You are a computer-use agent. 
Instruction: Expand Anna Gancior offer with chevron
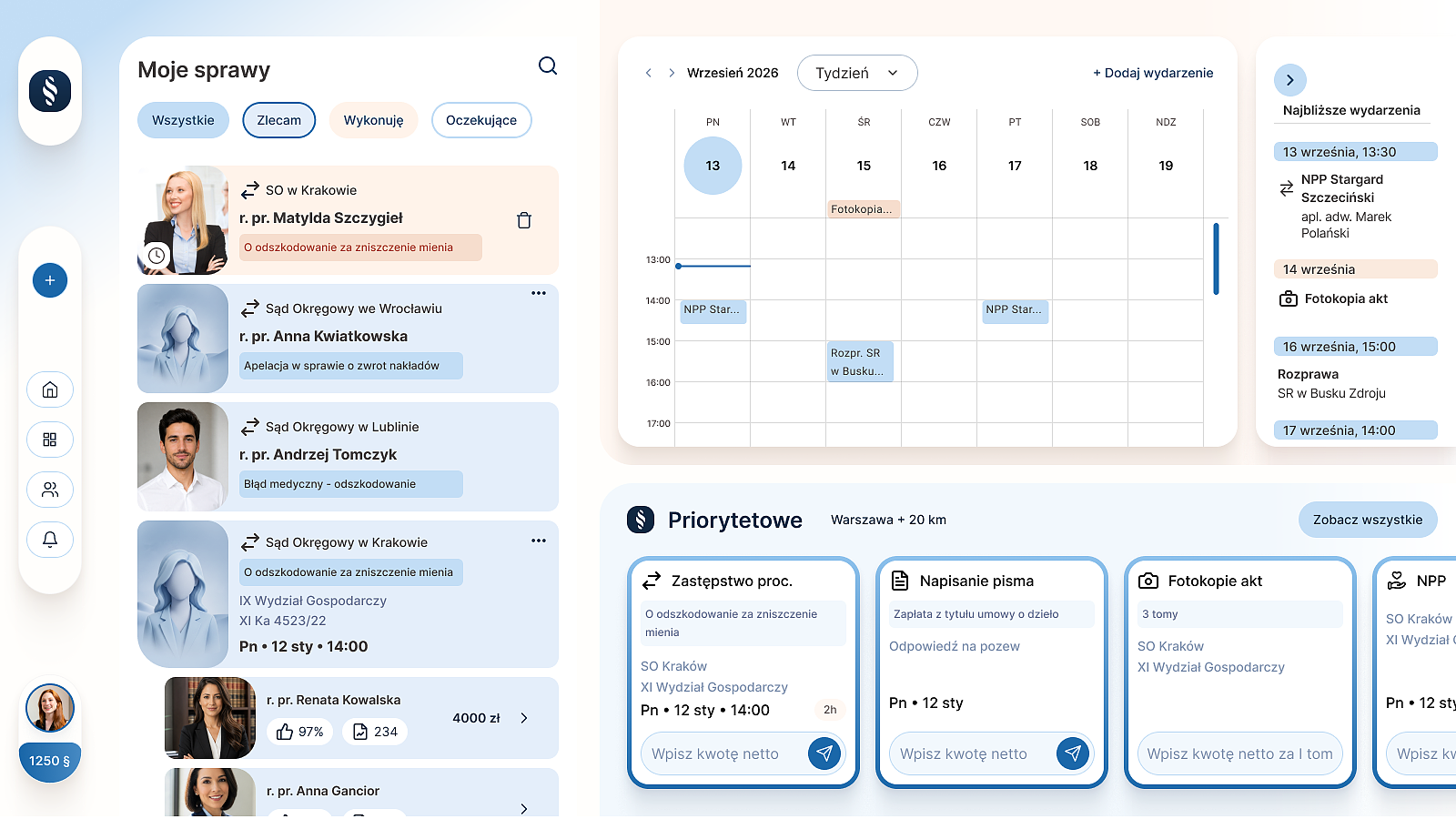(x=524, y=808)
